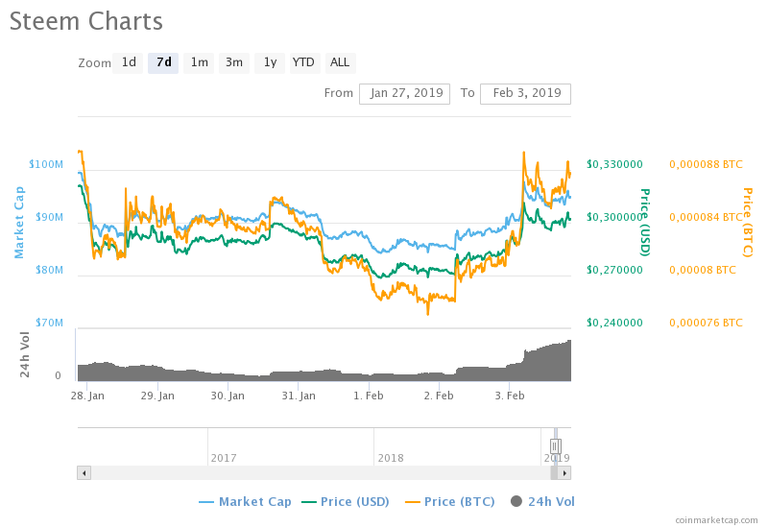Click the vertical Price (BTC) axis title
This screenshot has height=528, width=768.
pos(747,222)
